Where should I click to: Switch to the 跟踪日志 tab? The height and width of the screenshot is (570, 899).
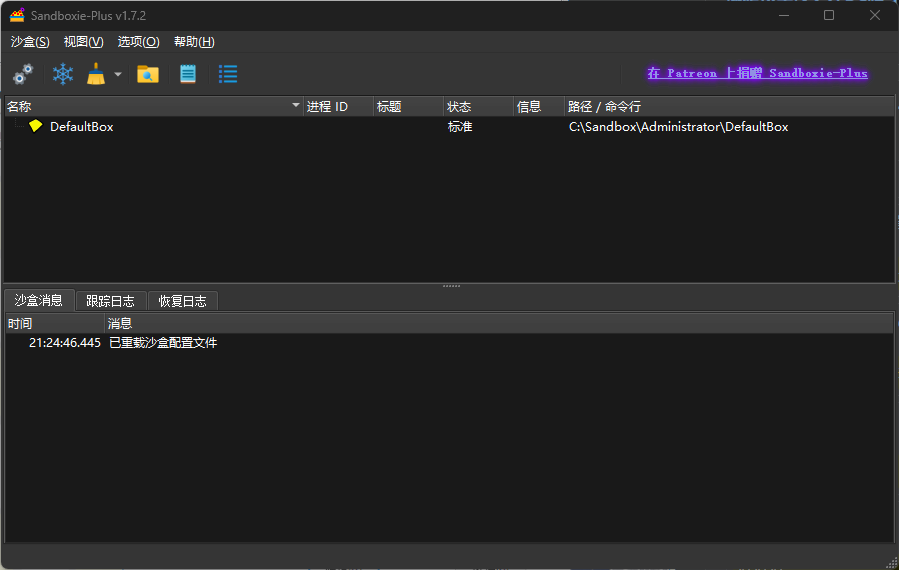point(110,301)
